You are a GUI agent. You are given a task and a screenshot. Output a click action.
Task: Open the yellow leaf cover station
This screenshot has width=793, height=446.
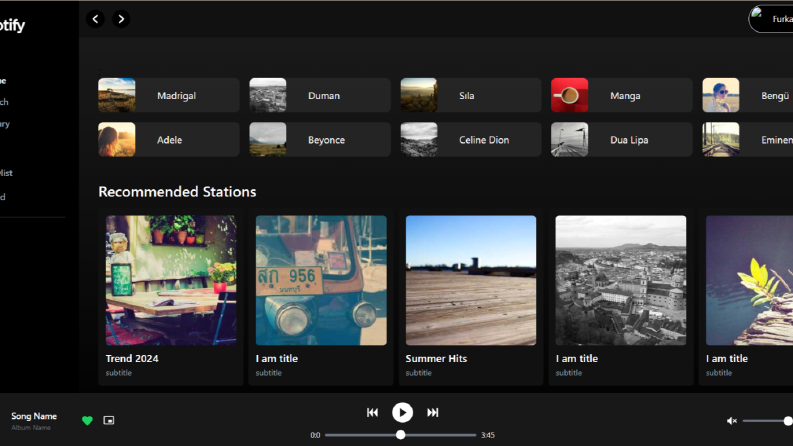pyautogui.click(x=750, y=281)
